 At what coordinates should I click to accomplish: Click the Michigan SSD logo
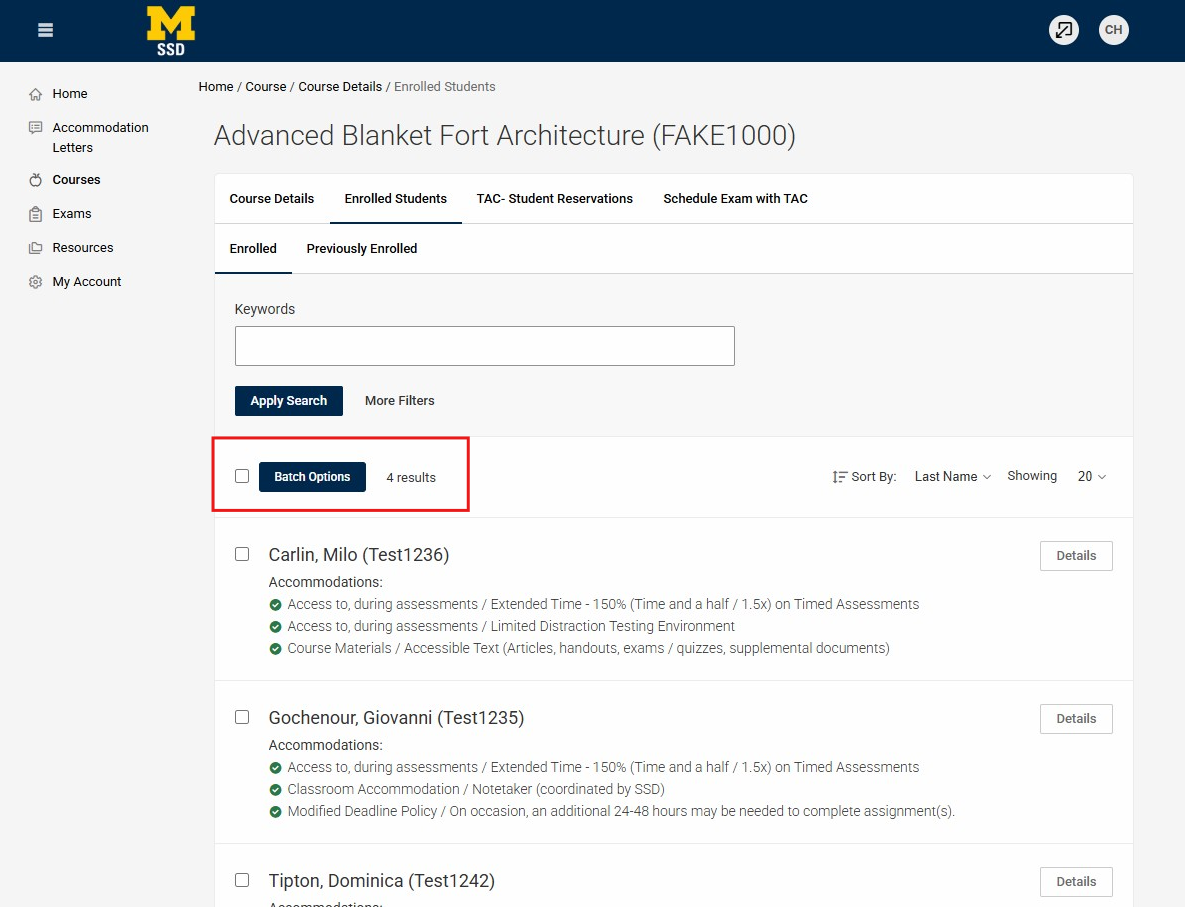click(171, 31)
